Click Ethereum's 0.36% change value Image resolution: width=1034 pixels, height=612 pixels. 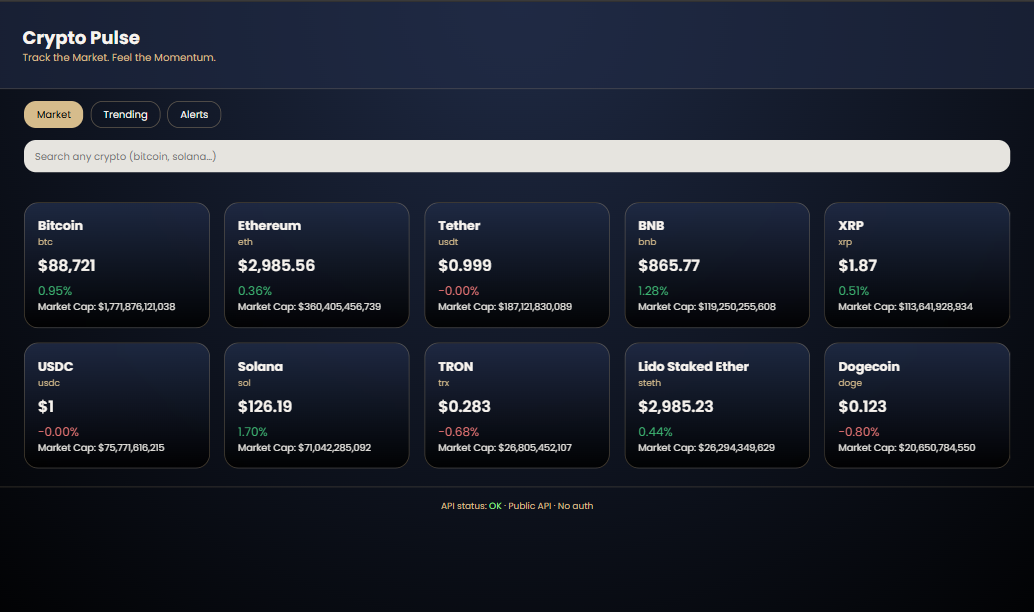[255, 291]
